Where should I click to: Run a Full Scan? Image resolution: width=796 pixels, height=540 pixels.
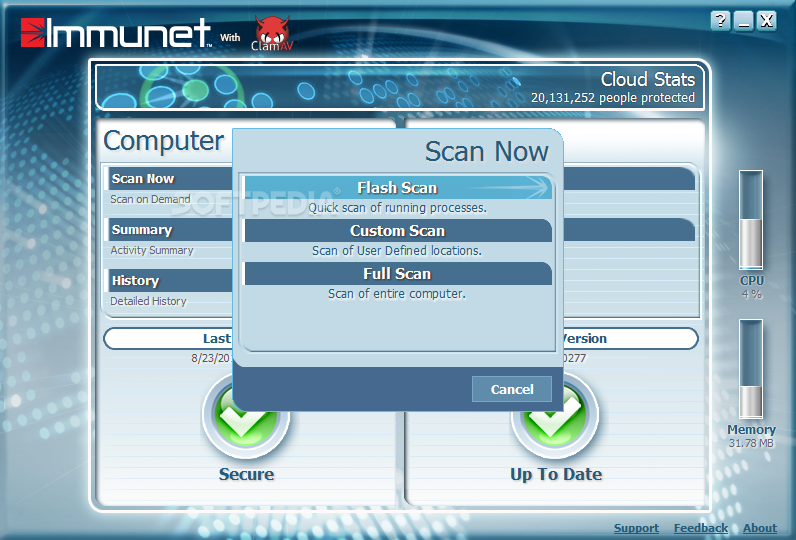[x=398, y=274]
